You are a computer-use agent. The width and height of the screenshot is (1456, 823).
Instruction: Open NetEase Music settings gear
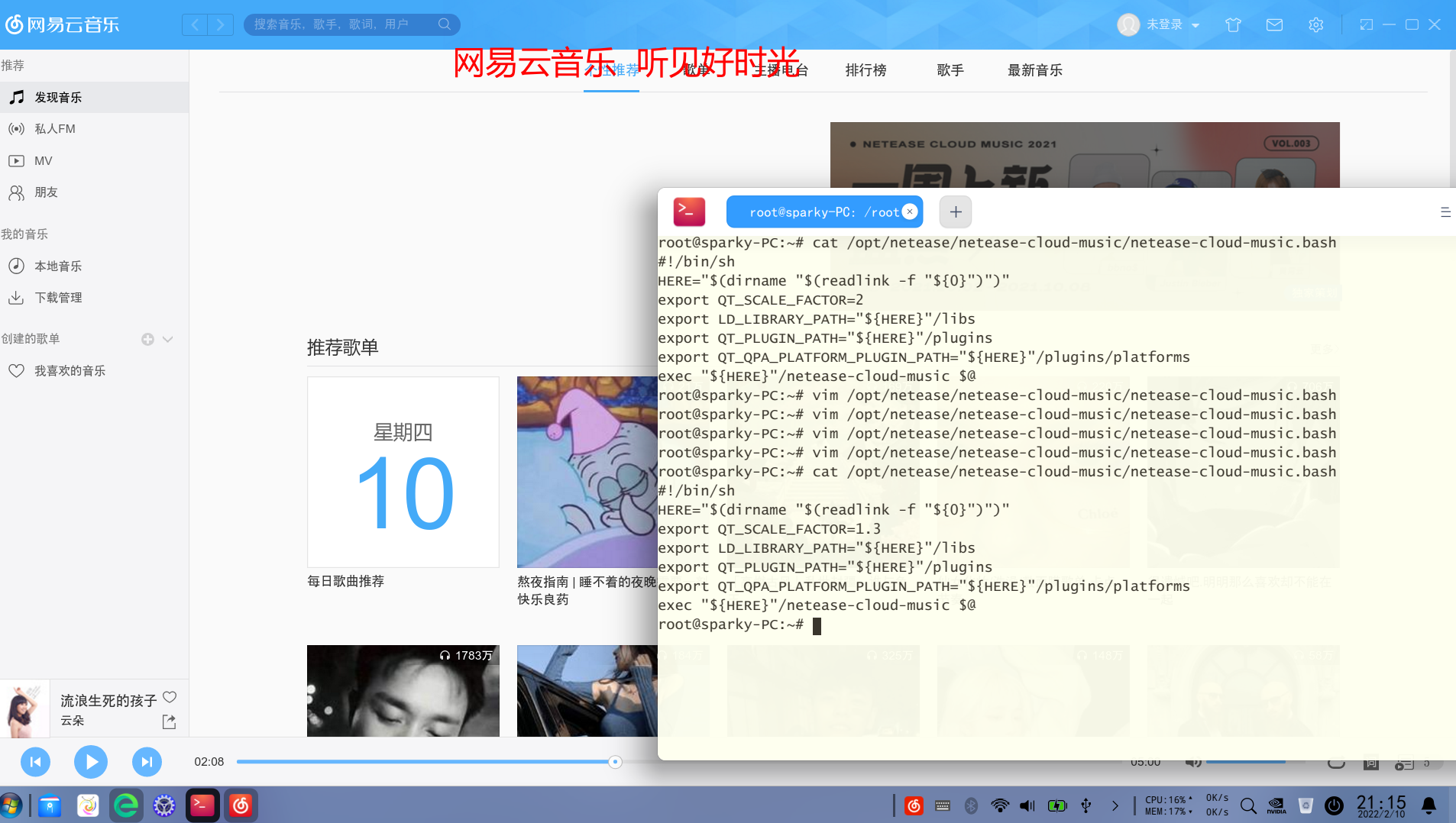(1315, 24)
